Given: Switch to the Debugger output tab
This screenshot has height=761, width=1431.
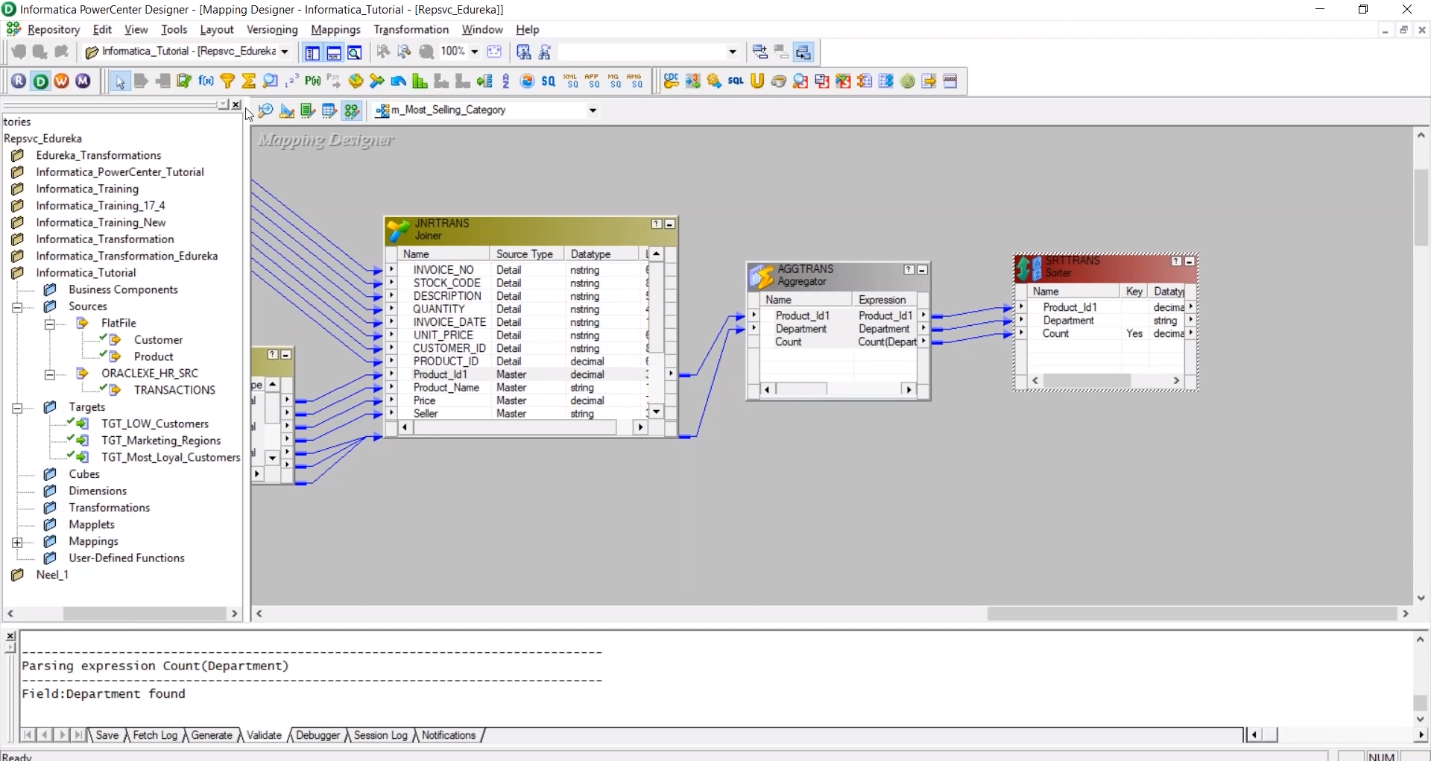Looking at the screenshot, I should (318, 736).
